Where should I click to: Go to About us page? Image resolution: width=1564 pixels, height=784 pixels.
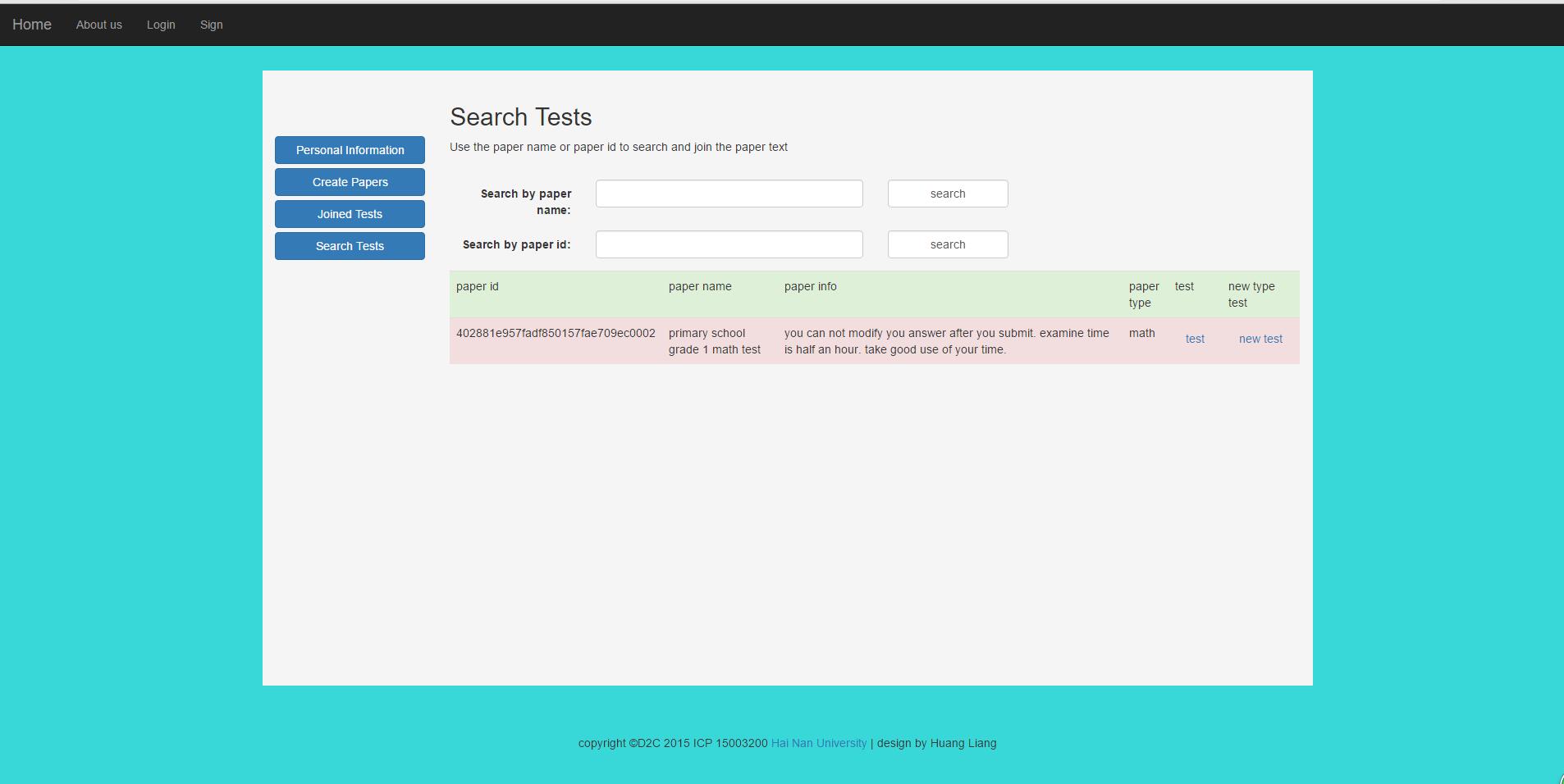coord(99,25)
